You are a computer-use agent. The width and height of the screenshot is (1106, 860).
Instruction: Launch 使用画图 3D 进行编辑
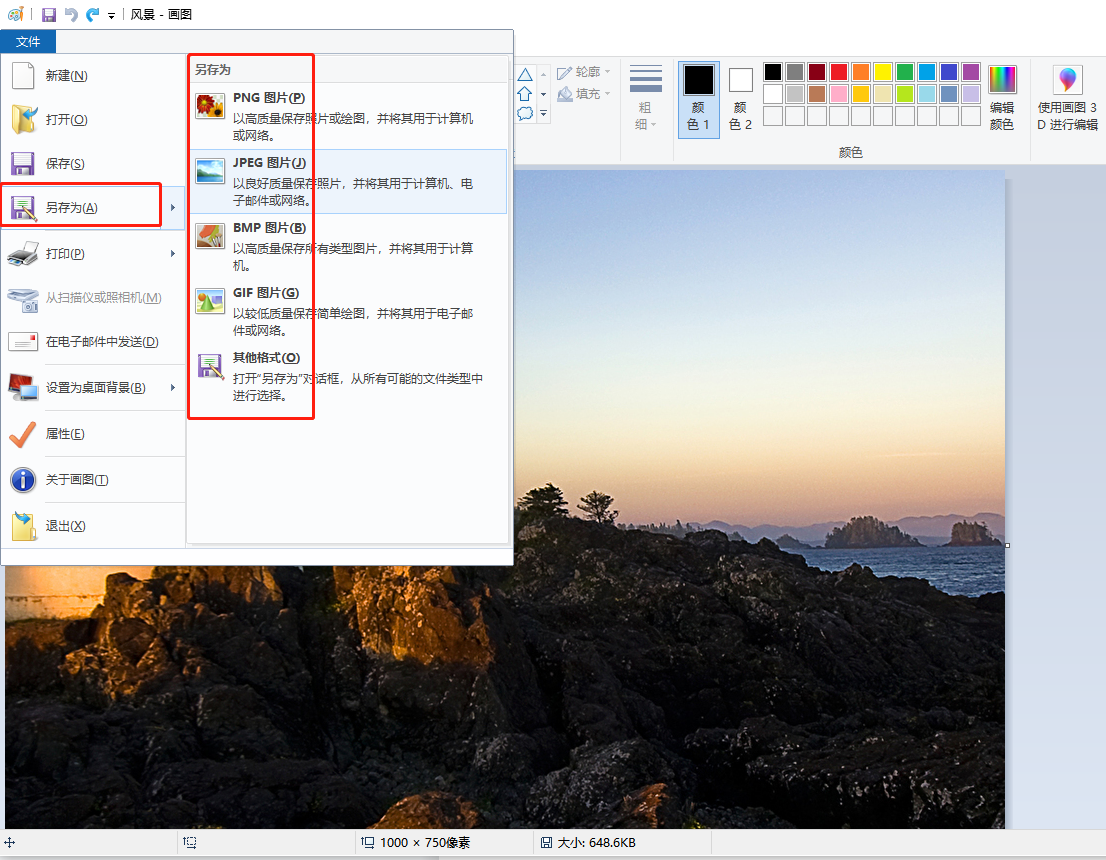coord(1067,98)
